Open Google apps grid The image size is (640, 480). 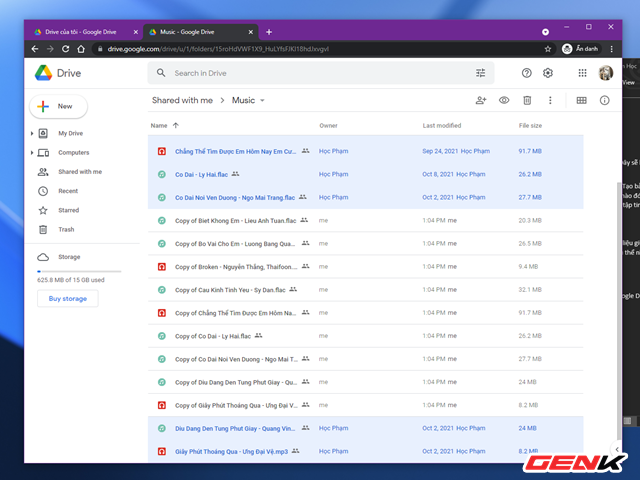point(582,73)
